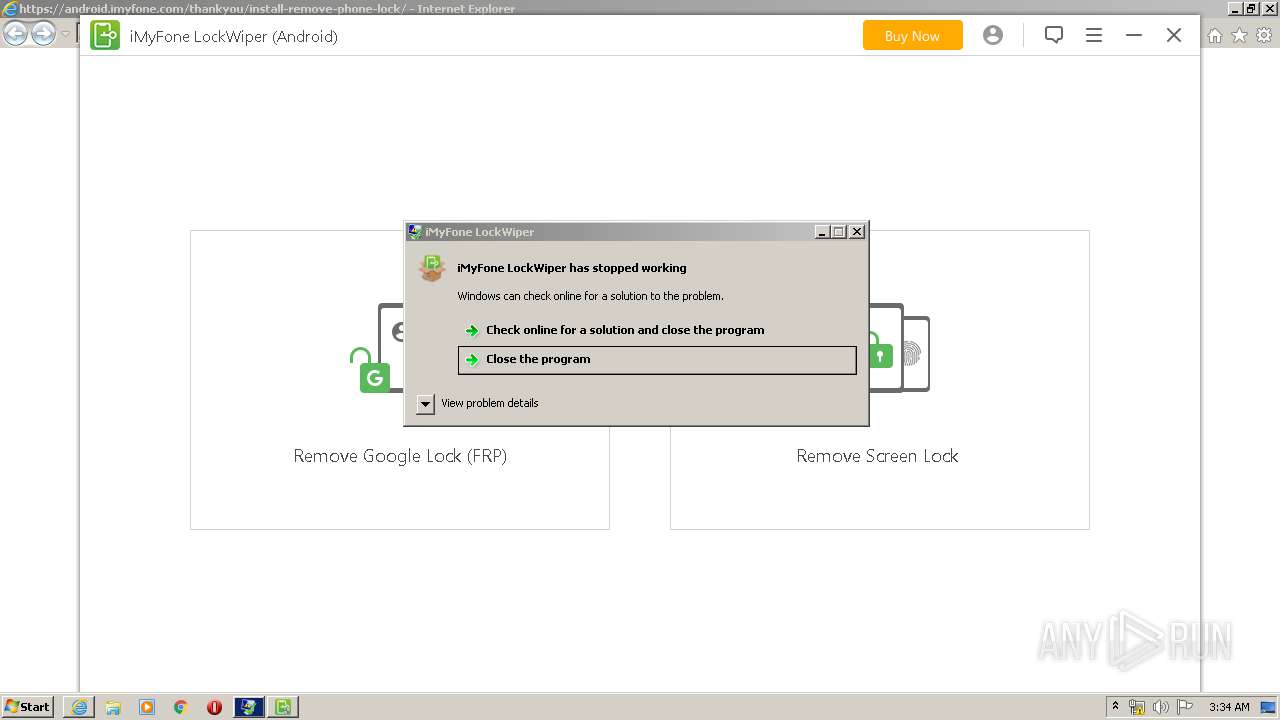The image size is (1280, 720).
Task: Select Remove Google Lock (FRP) card
Action: [x=400, y=380]
